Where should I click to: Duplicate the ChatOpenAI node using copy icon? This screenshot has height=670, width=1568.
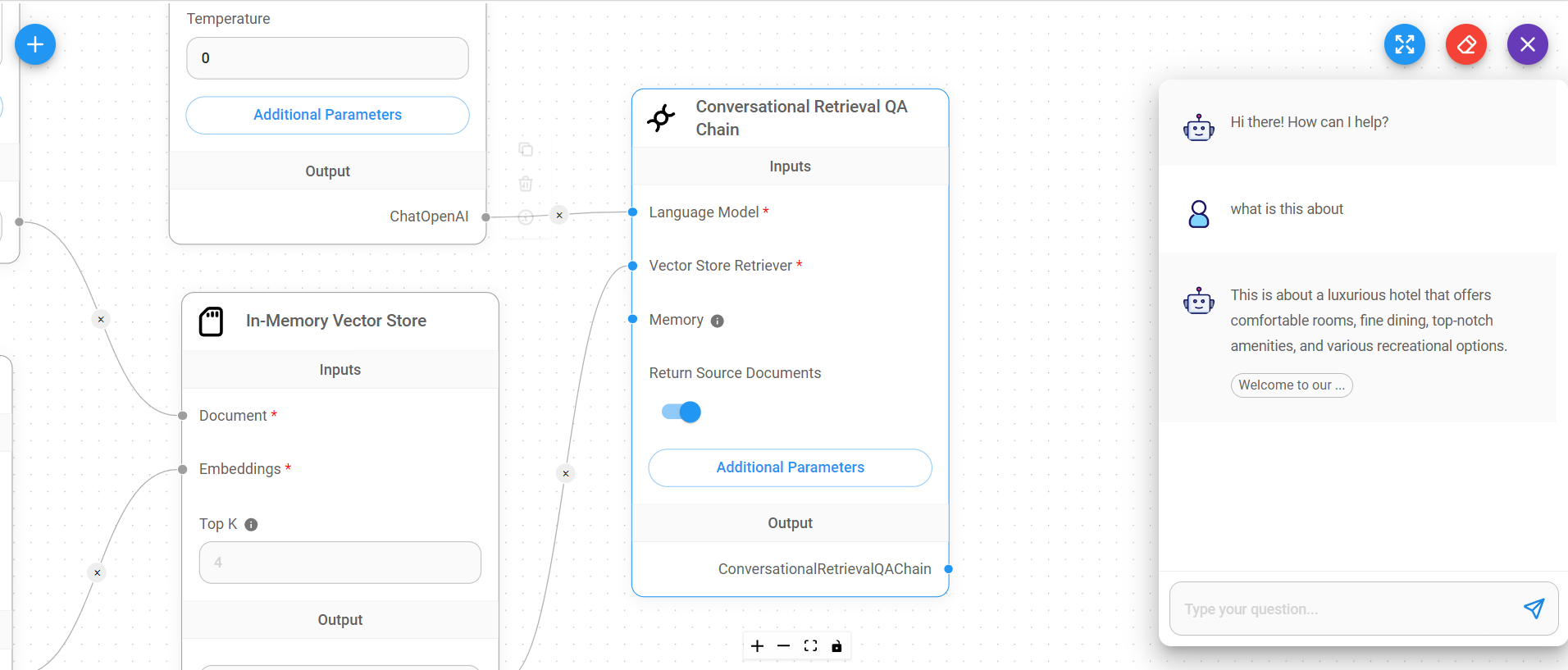526,149
